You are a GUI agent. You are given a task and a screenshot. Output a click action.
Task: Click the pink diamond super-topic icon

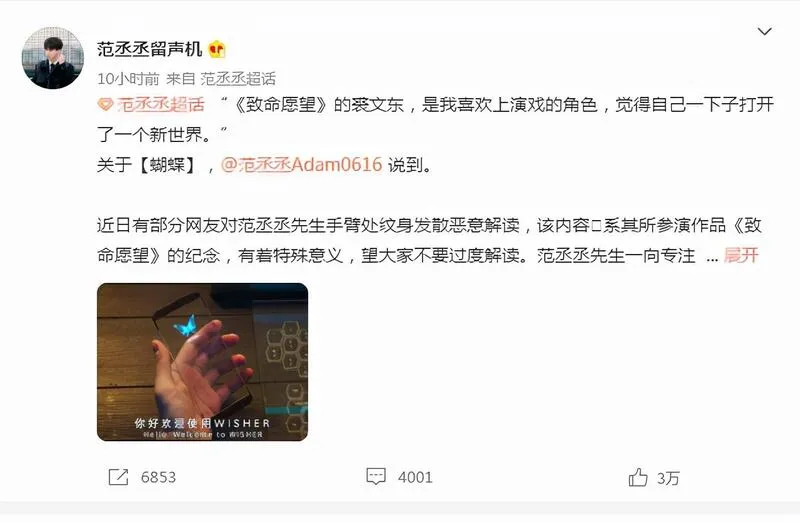(105, 105)
